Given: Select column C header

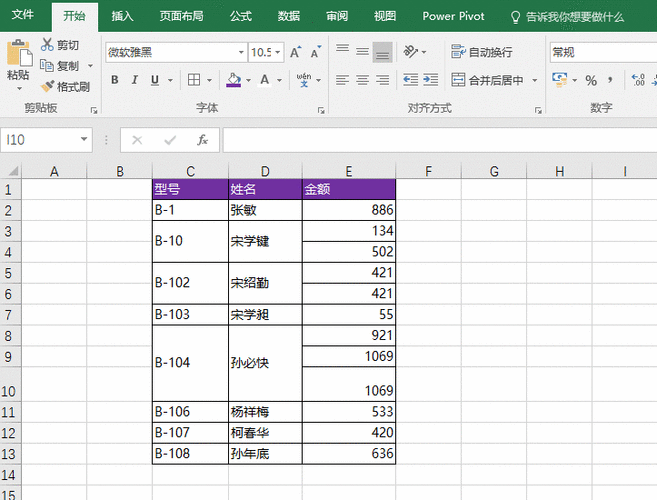Looking at the screenshot, I should 191,171.
